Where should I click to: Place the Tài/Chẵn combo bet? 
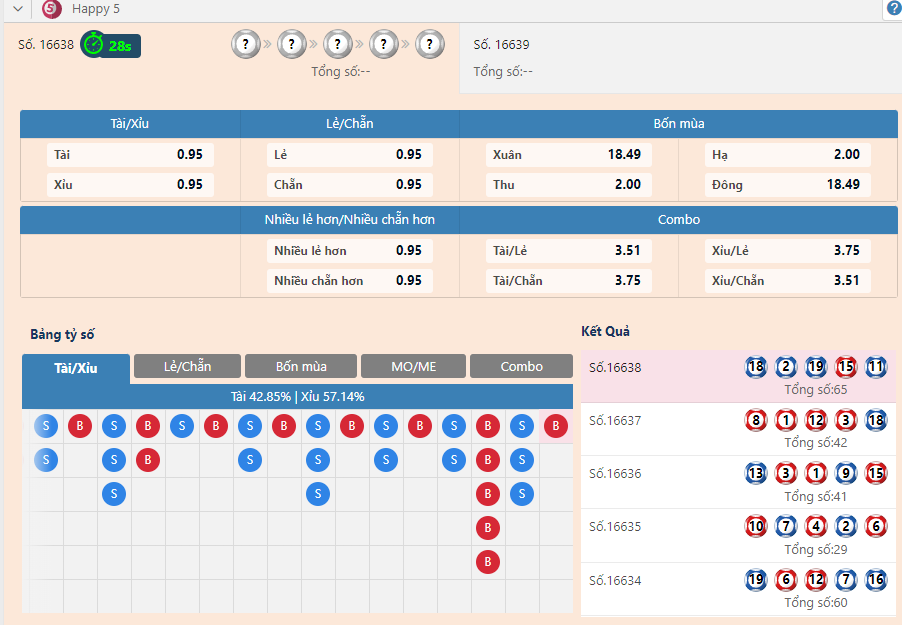pyautogui.click(x=568, y=281)
